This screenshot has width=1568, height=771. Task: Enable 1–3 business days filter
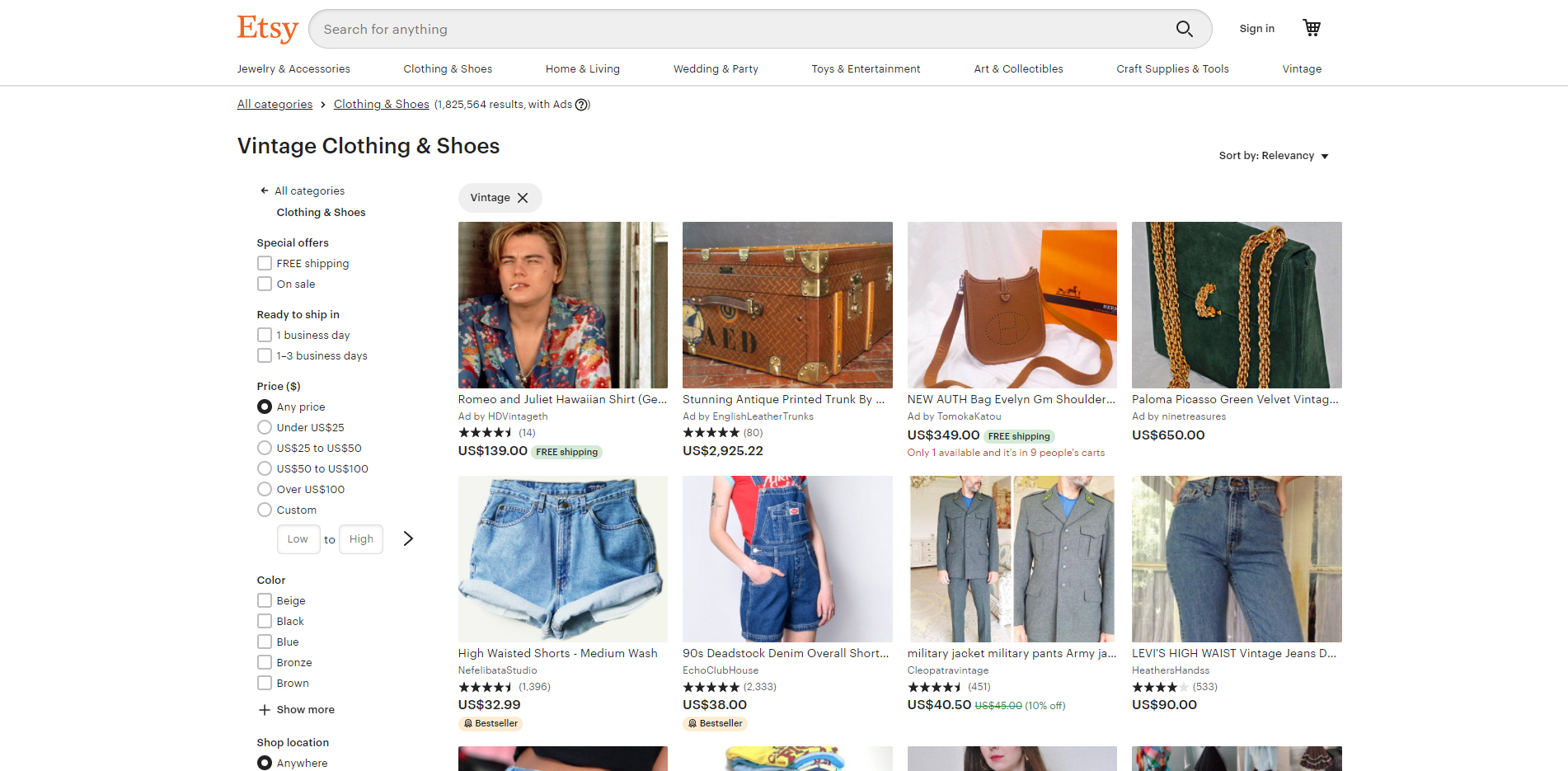pyautogui.click(x=265, y=355)
